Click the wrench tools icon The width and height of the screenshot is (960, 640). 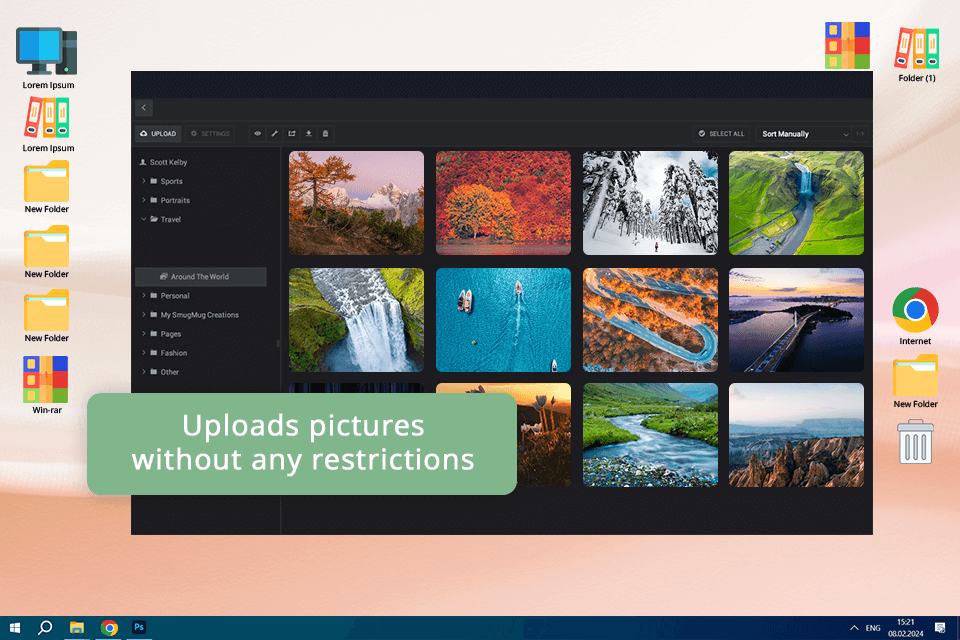275,134
